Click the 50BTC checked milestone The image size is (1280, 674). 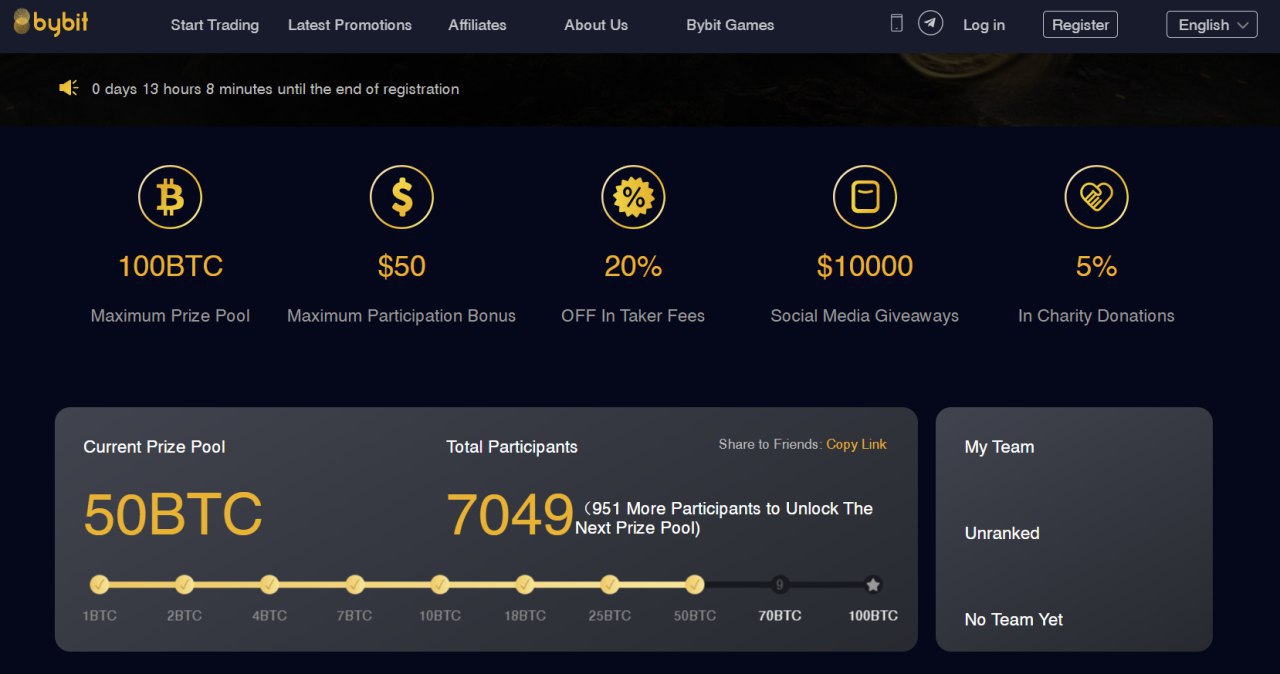(x=695, y=585)
